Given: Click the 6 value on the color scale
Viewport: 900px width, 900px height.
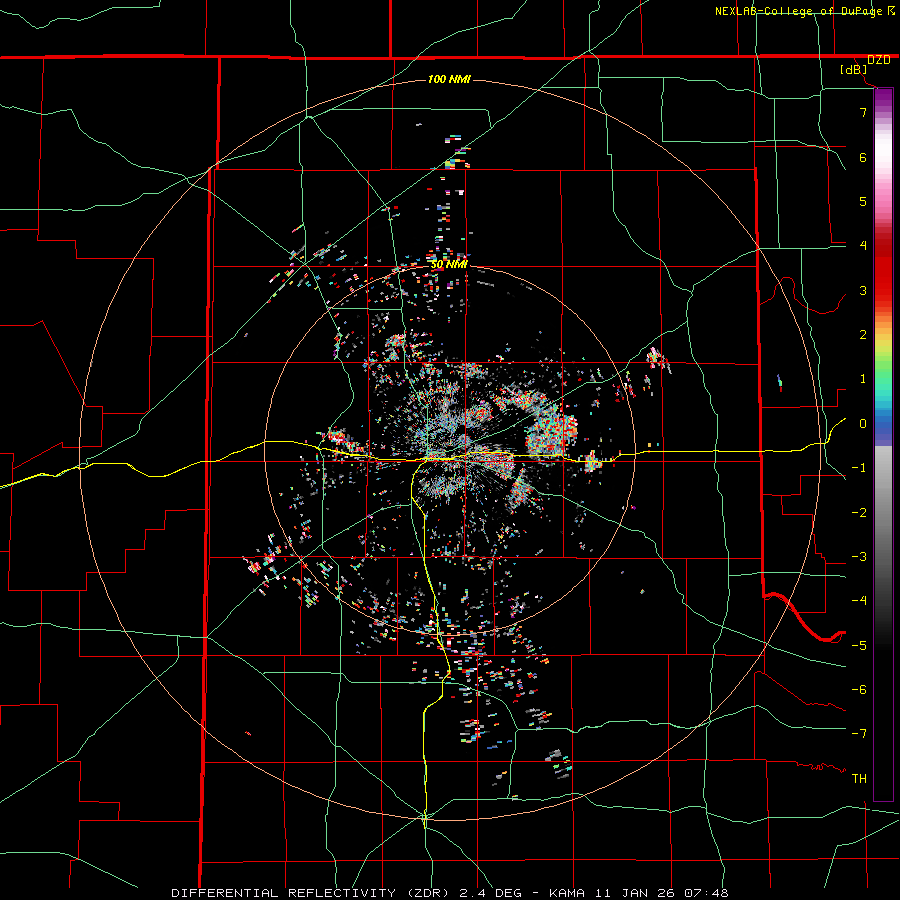Looking at the screenshot, I should click(x=863, y=157).
